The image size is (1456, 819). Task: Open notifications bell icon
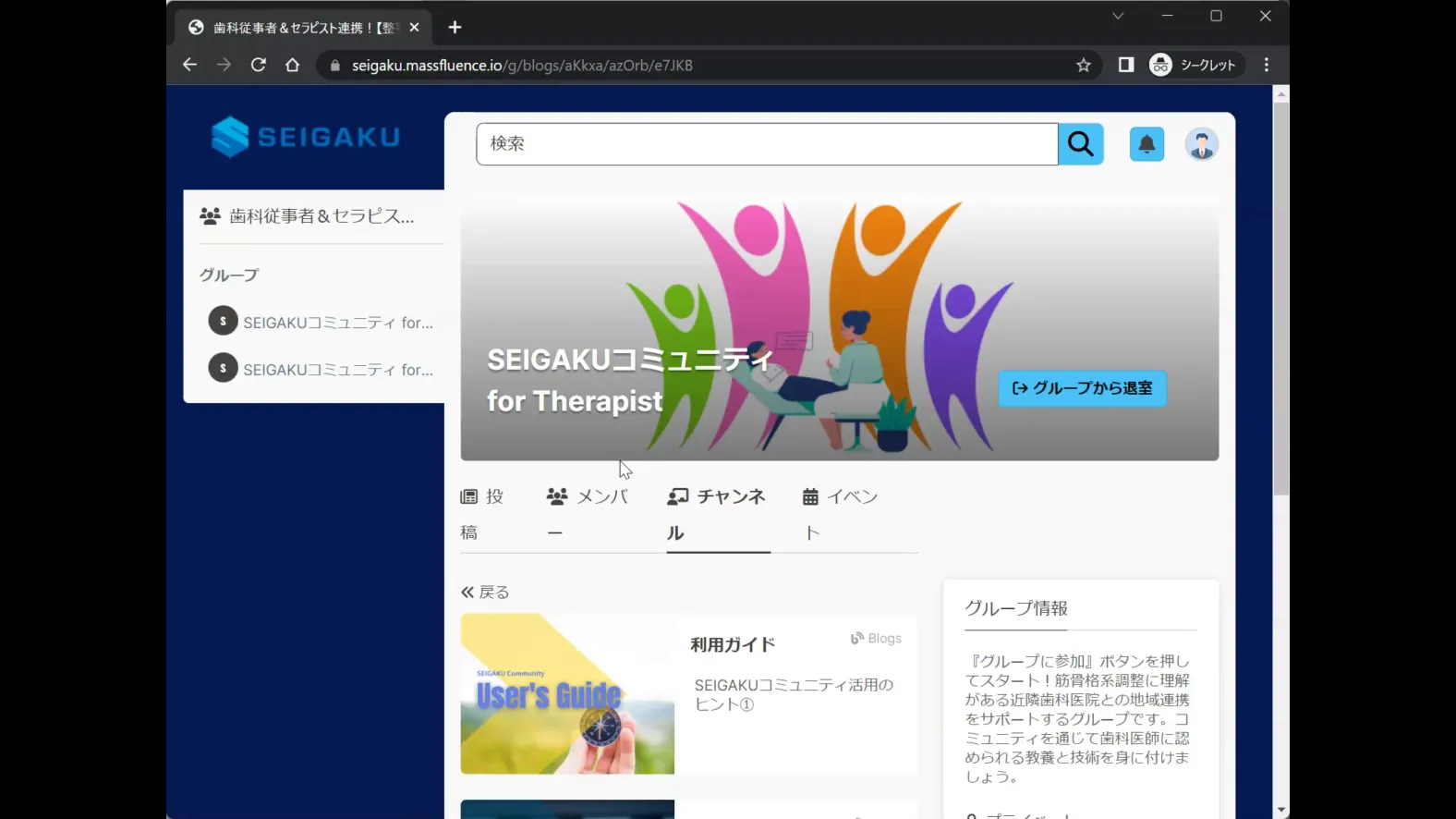pyautogui.click(x=1147, y=144)
